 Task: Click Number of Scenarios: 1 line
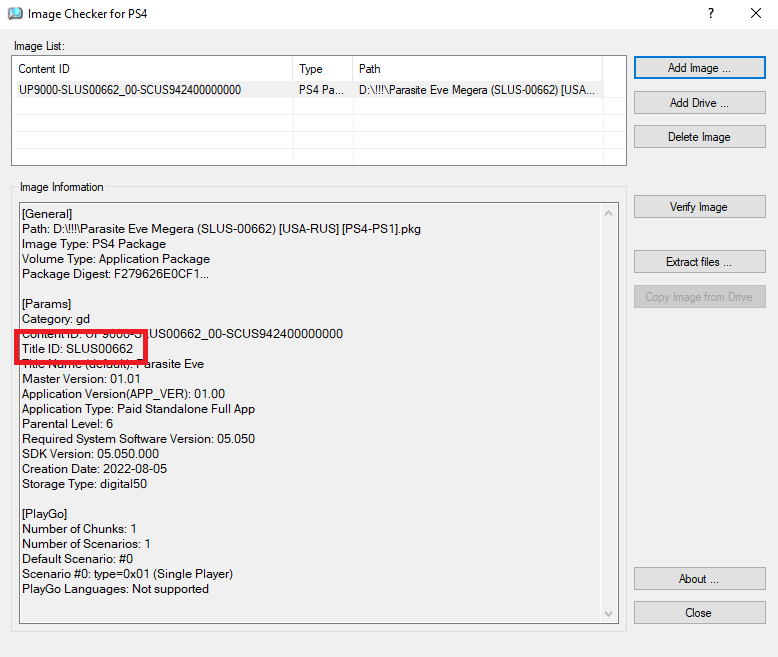pos(86,544)
